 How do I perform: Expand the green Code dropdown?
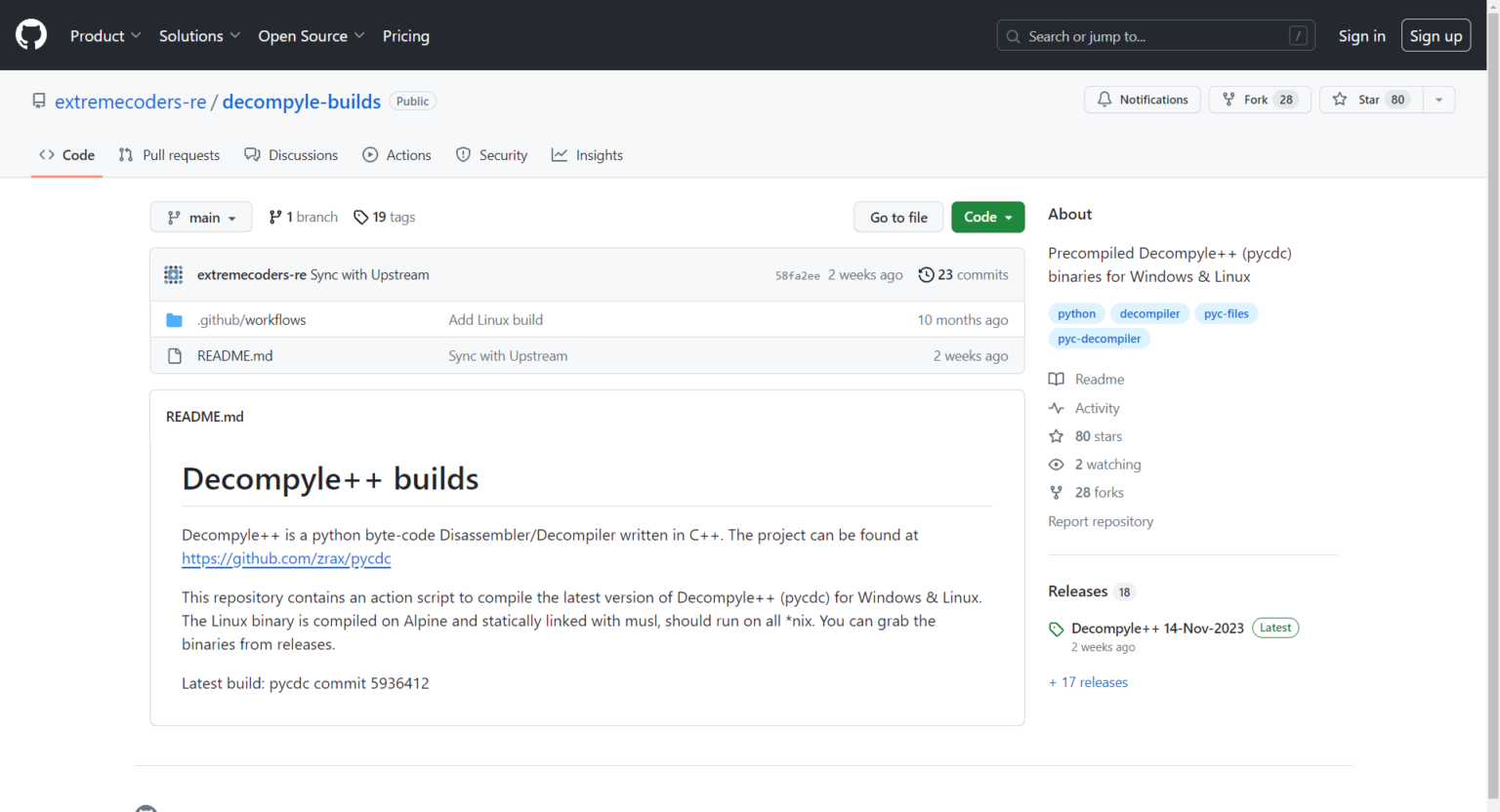(987, 217)
